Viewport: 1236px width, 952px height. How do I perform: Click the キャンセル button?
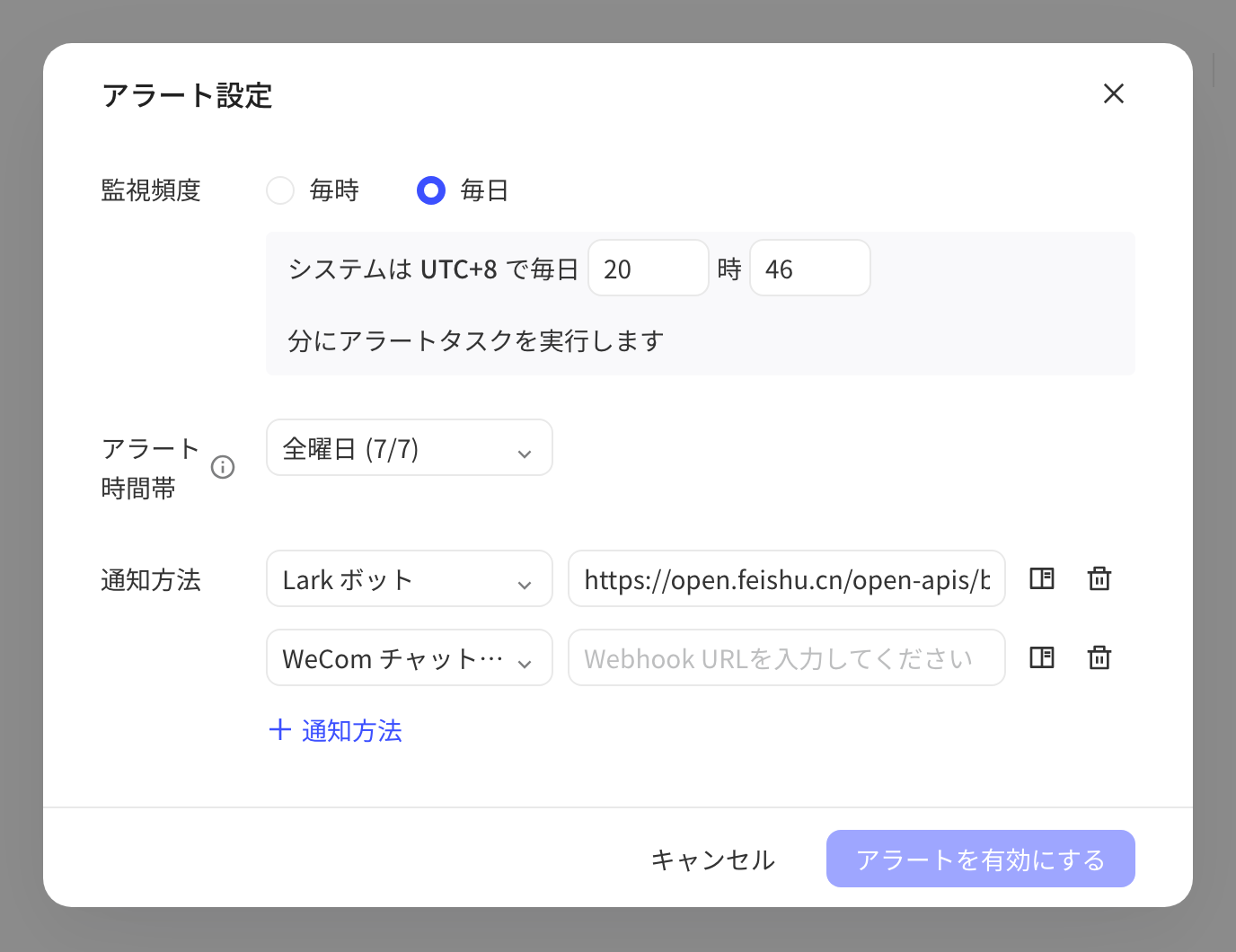[713, 859]
